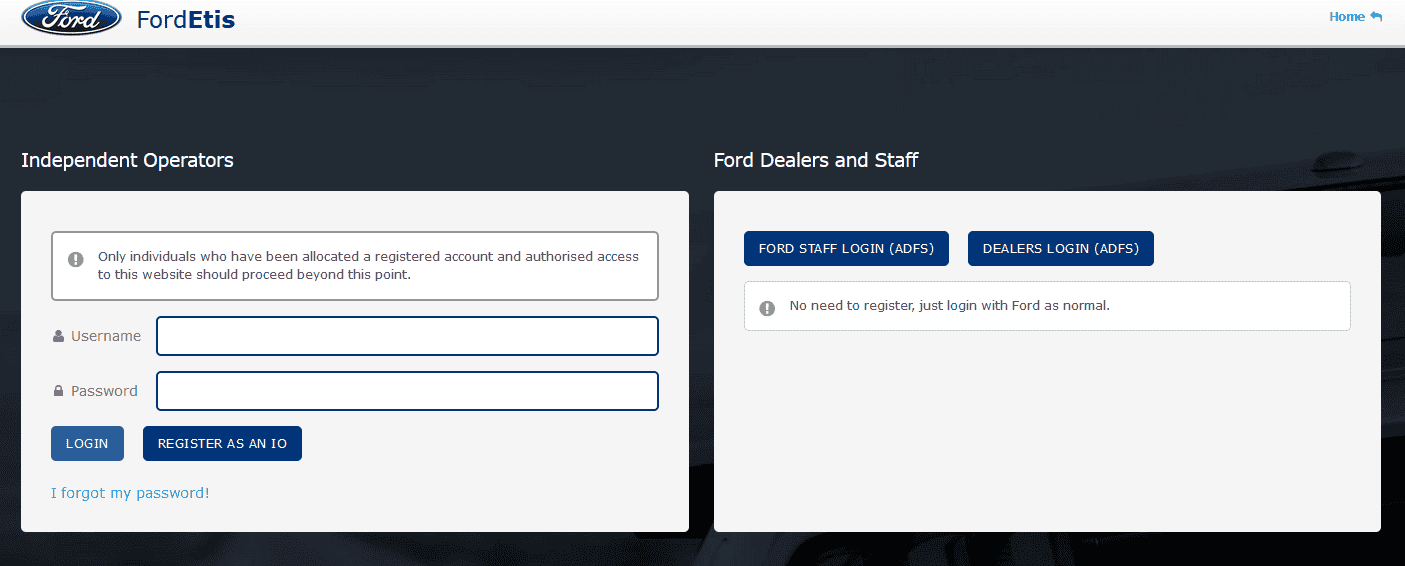Click the user icon beside Username

pyautogui.click(x=58, y=336)
